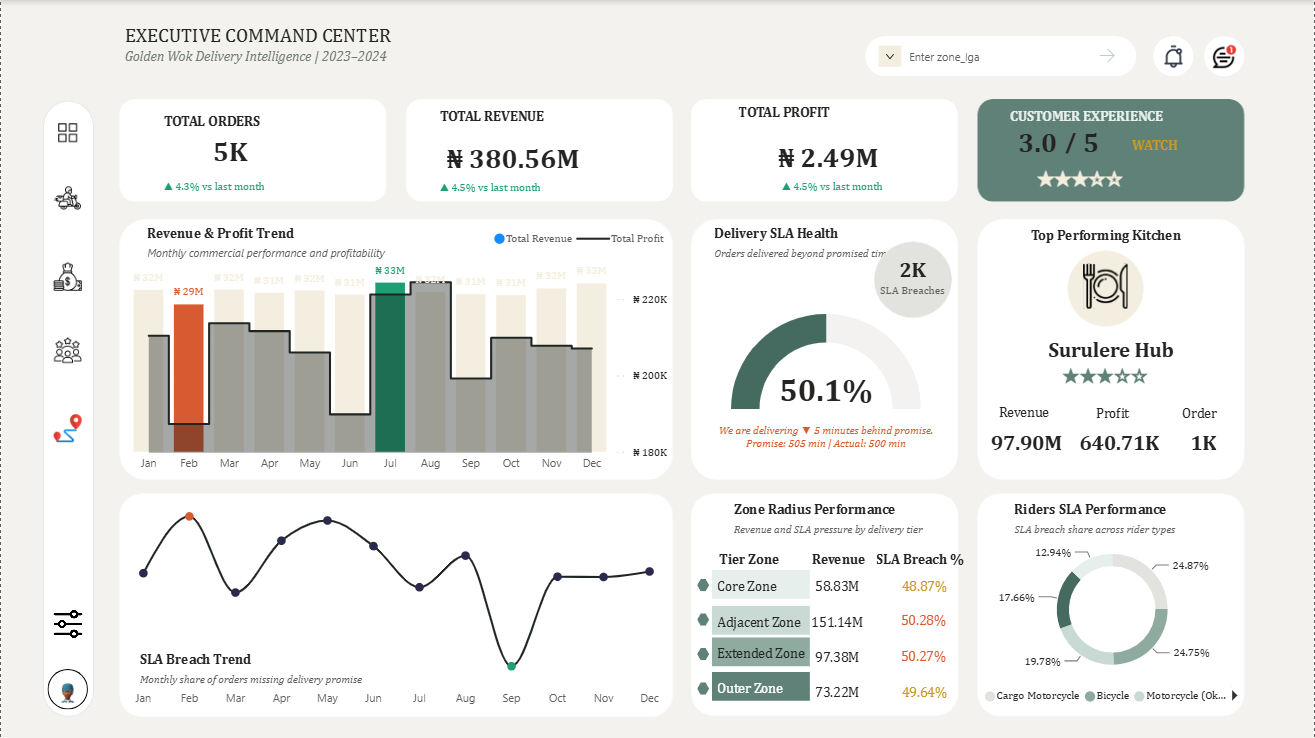This screenshot has width=1315, height=738.
Task: Click the 2K SLA Breaches bubble
Action: [x=912, y=280]
